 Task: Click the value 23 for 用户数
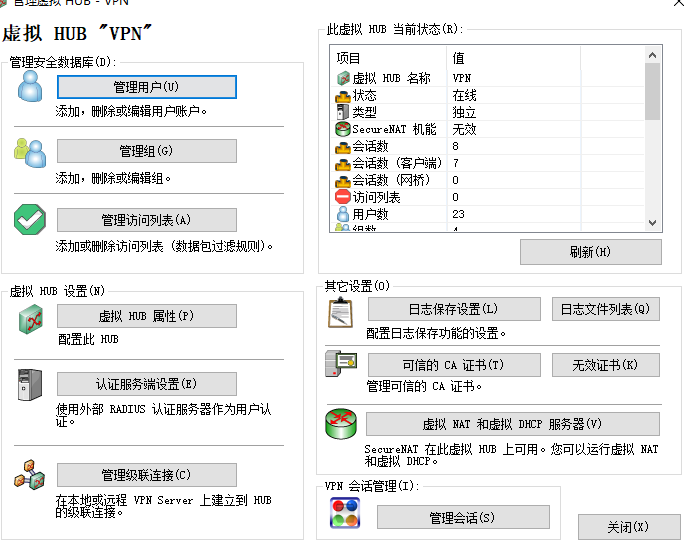click(x=458, y=214)
